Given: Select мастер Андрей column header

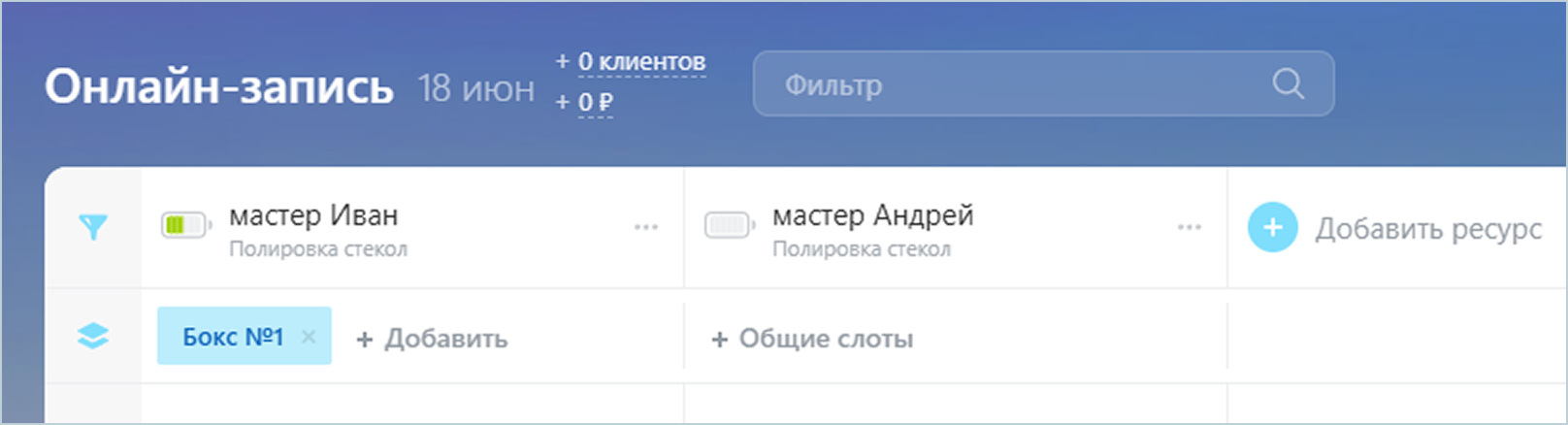Looking at the screenshot, I should 872,215.
